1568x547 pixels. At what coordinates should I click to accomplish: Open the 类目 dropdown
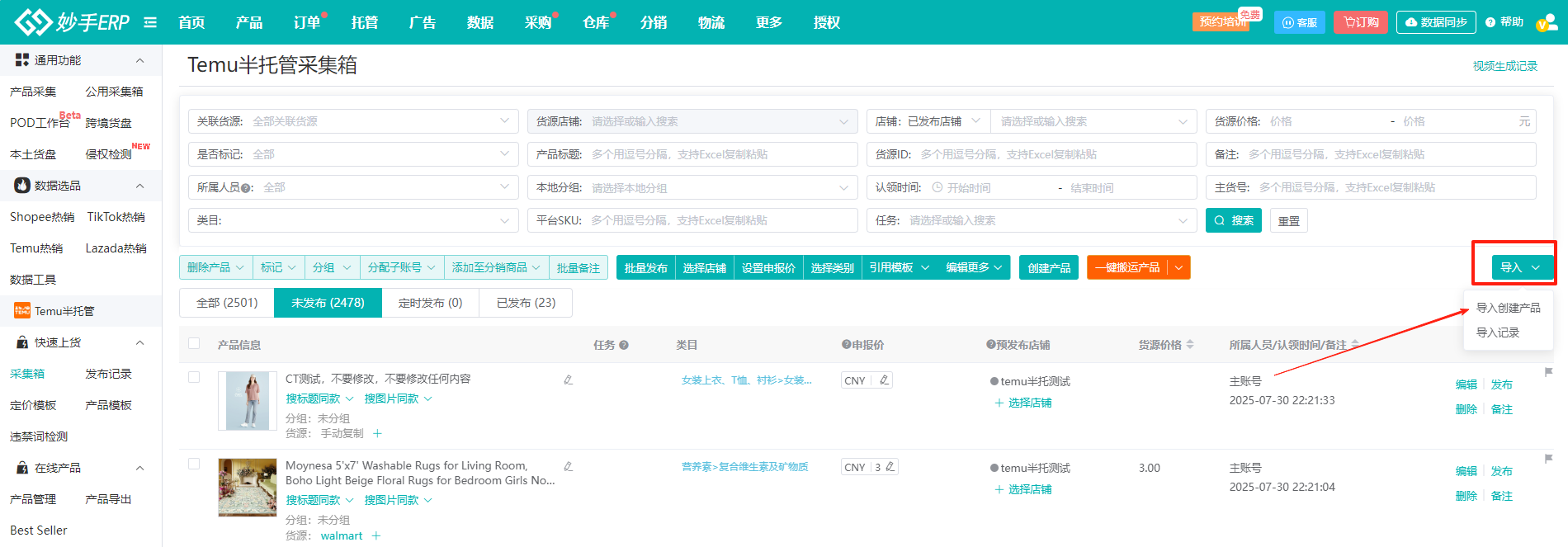[353, 220]
